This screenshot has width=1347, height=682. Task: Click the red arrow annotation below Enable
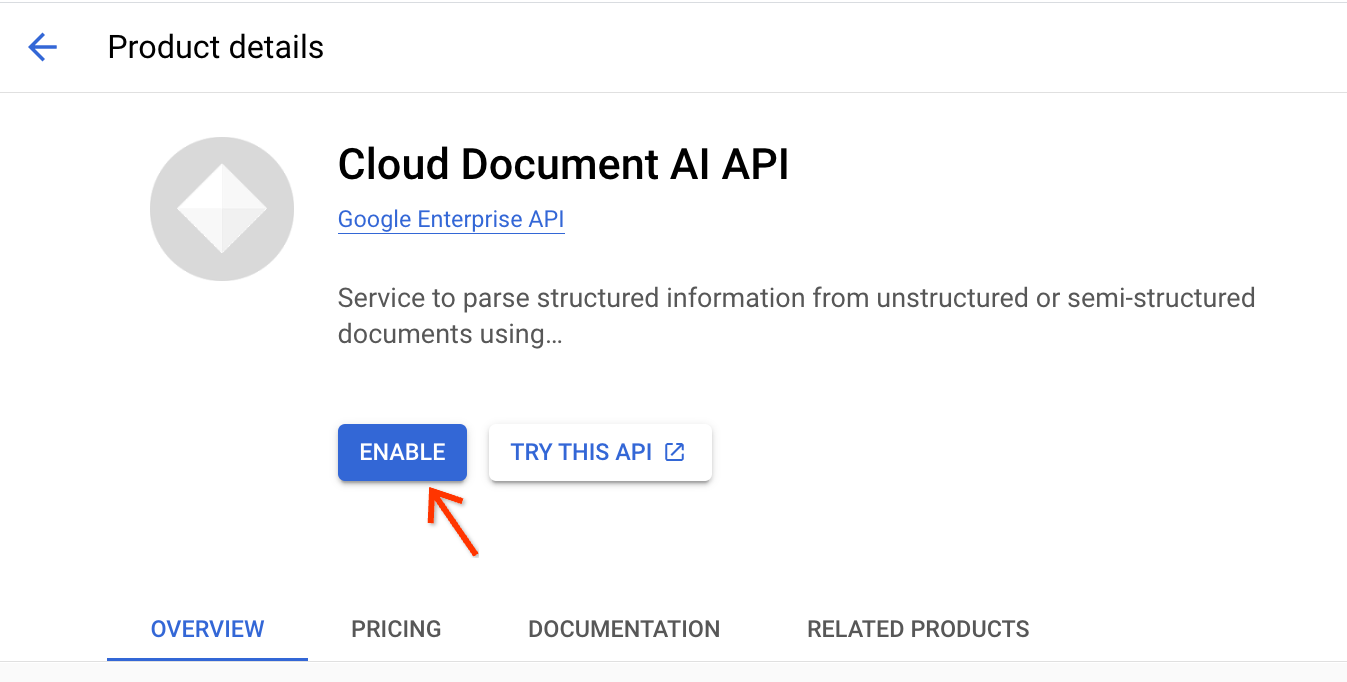click(453, 521)
